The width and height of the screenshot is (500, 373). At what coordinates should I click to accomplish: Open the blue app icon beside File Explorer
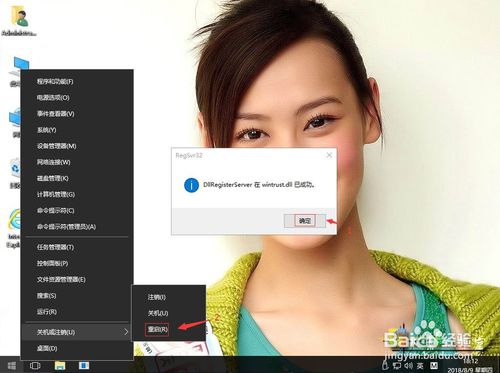[84, 366]
